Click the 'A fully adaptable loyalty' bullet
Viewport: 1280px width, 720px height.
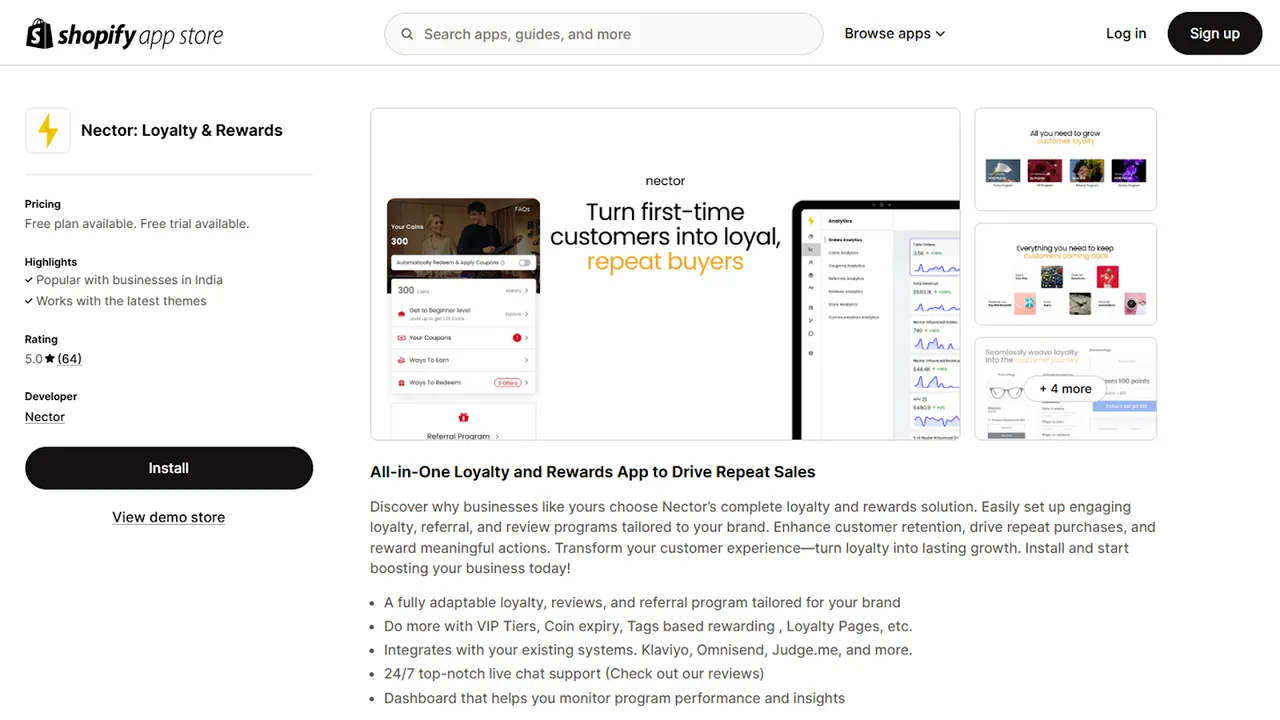tap(642, 602)
